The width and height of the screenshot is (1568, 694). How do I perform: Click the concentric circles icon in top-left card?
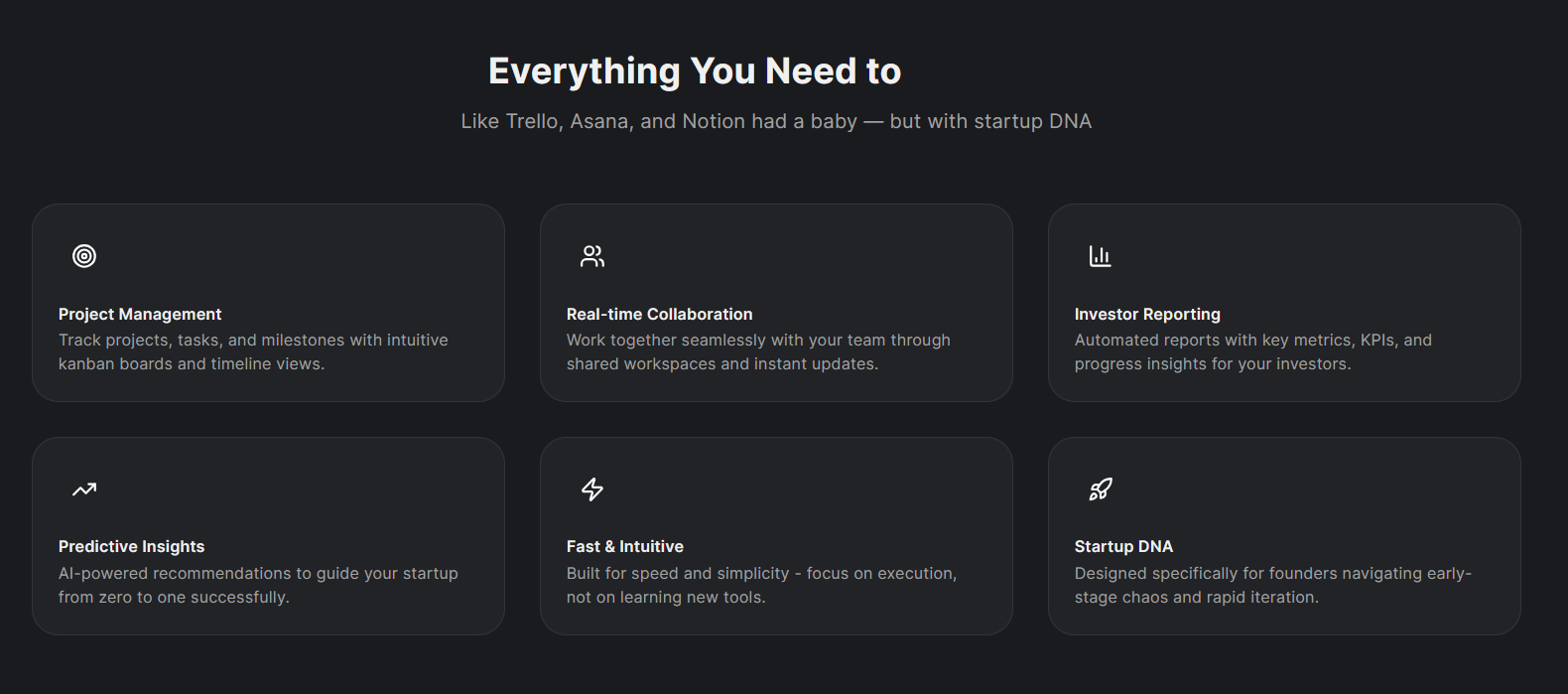pos(85,255)
